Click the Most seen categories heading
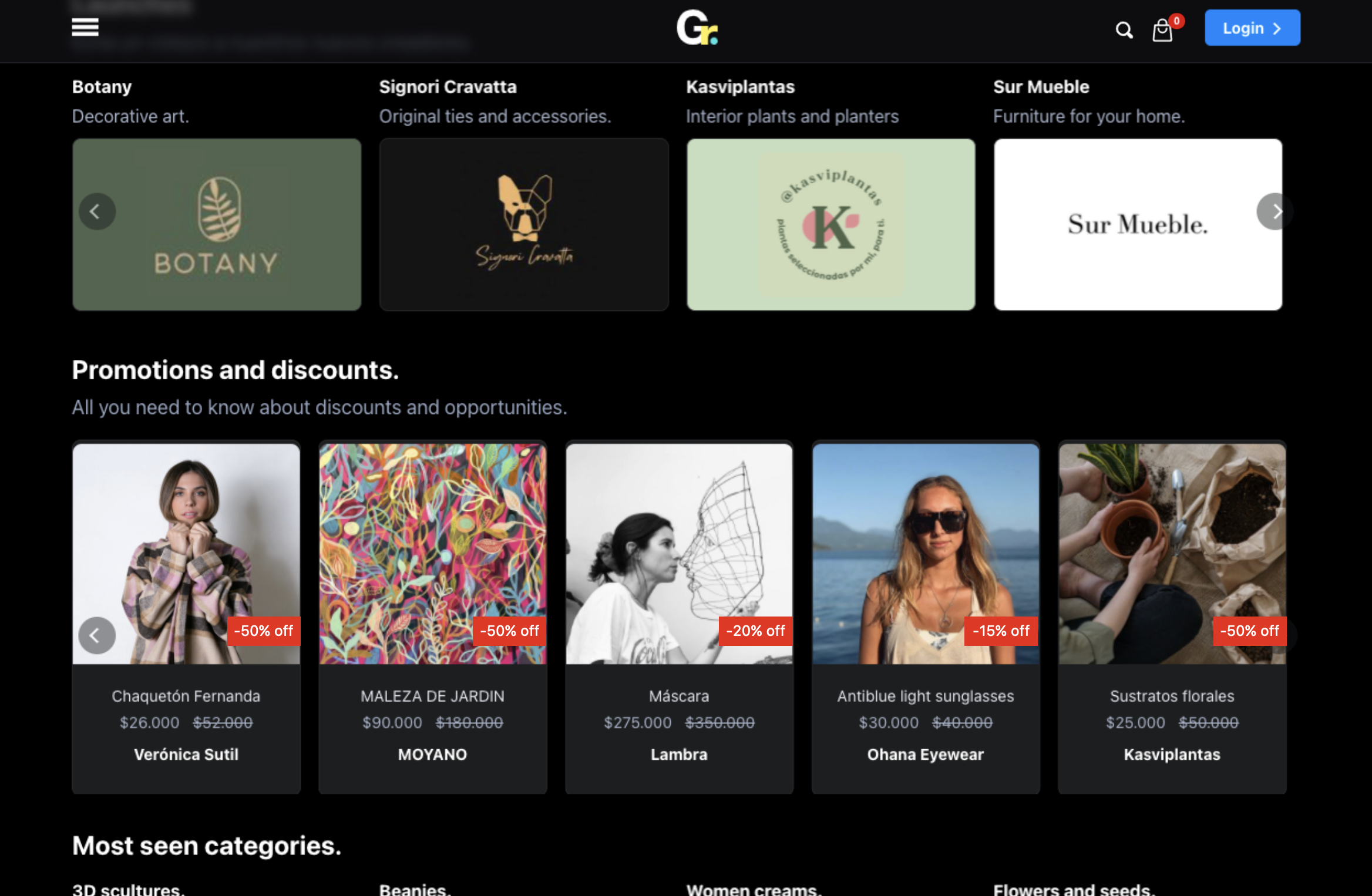1372x896 pixels. (x=207, y=846)
